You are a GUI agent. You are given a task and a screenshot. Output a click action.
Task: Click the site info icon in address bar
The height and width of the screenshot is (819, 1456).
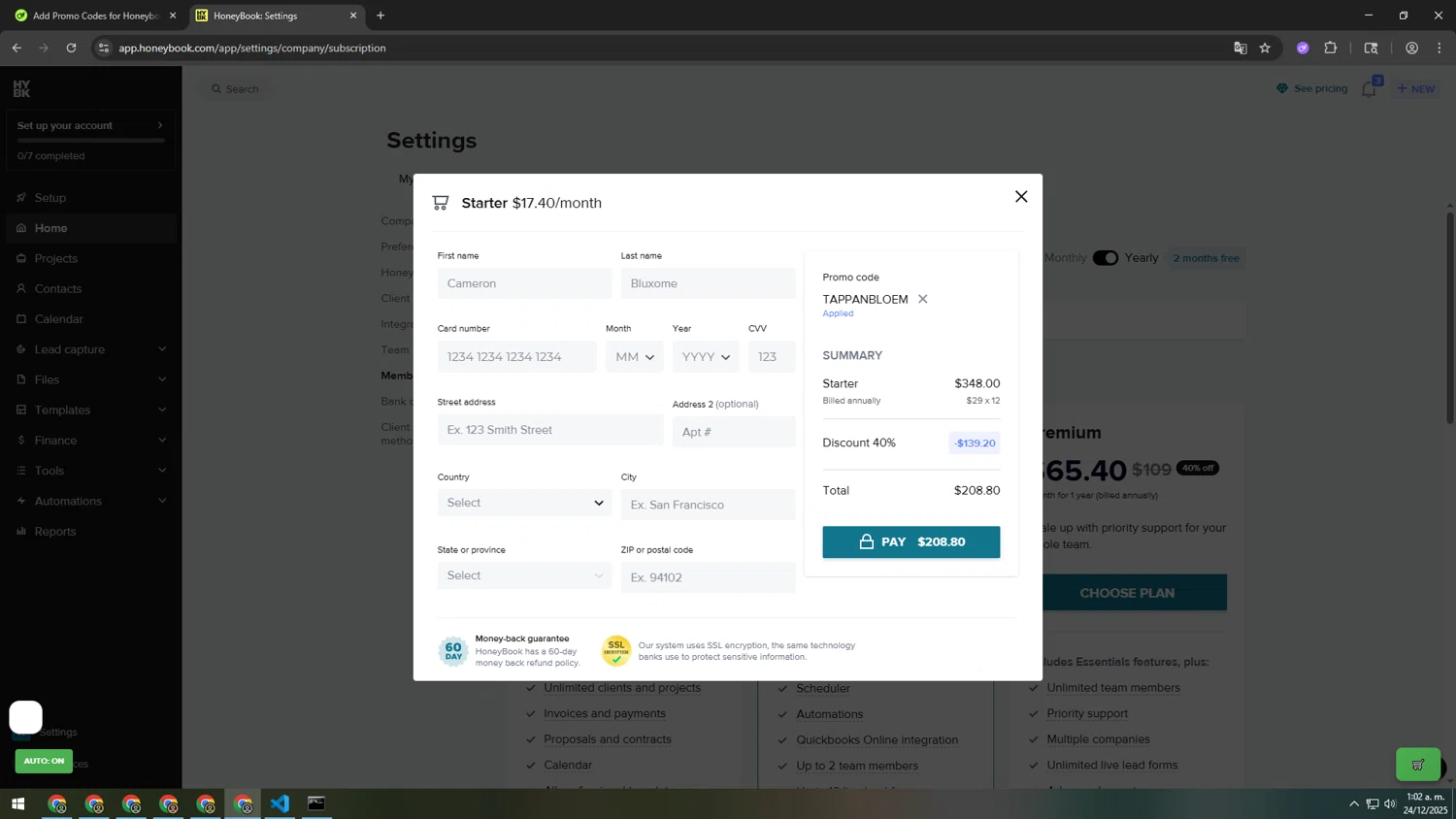coord(104,48)
